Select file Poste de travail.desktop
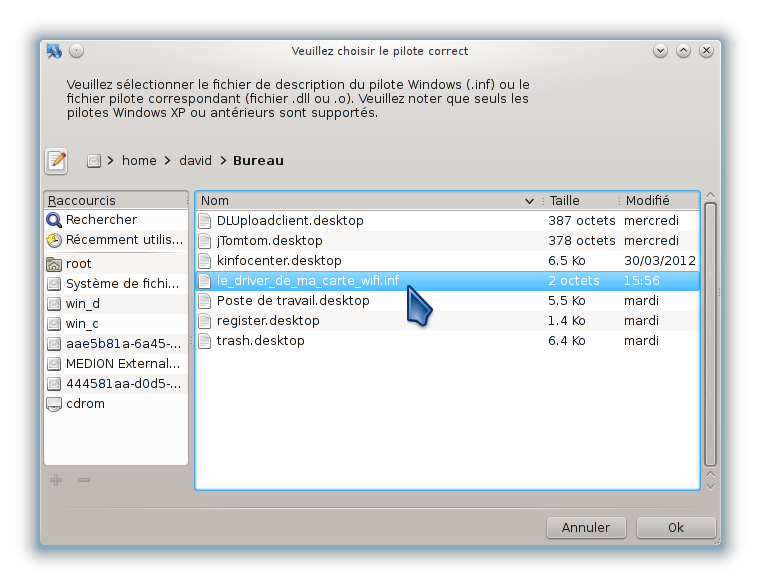The width and height of the screenshot is (761, 585). tap(447, 301)
